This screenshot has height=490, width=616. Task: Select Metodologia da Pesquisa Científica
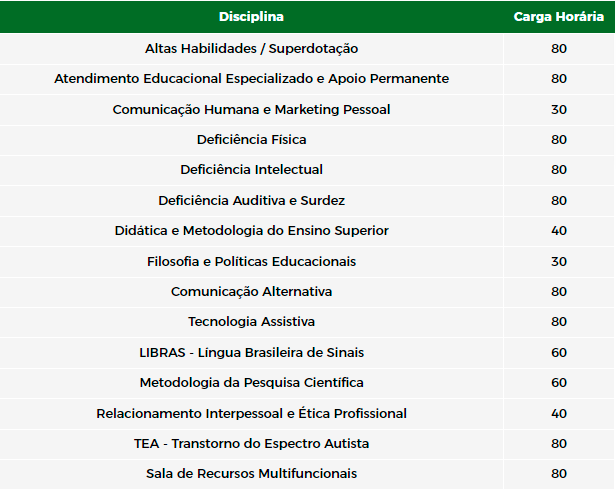(x=251, y=383)
